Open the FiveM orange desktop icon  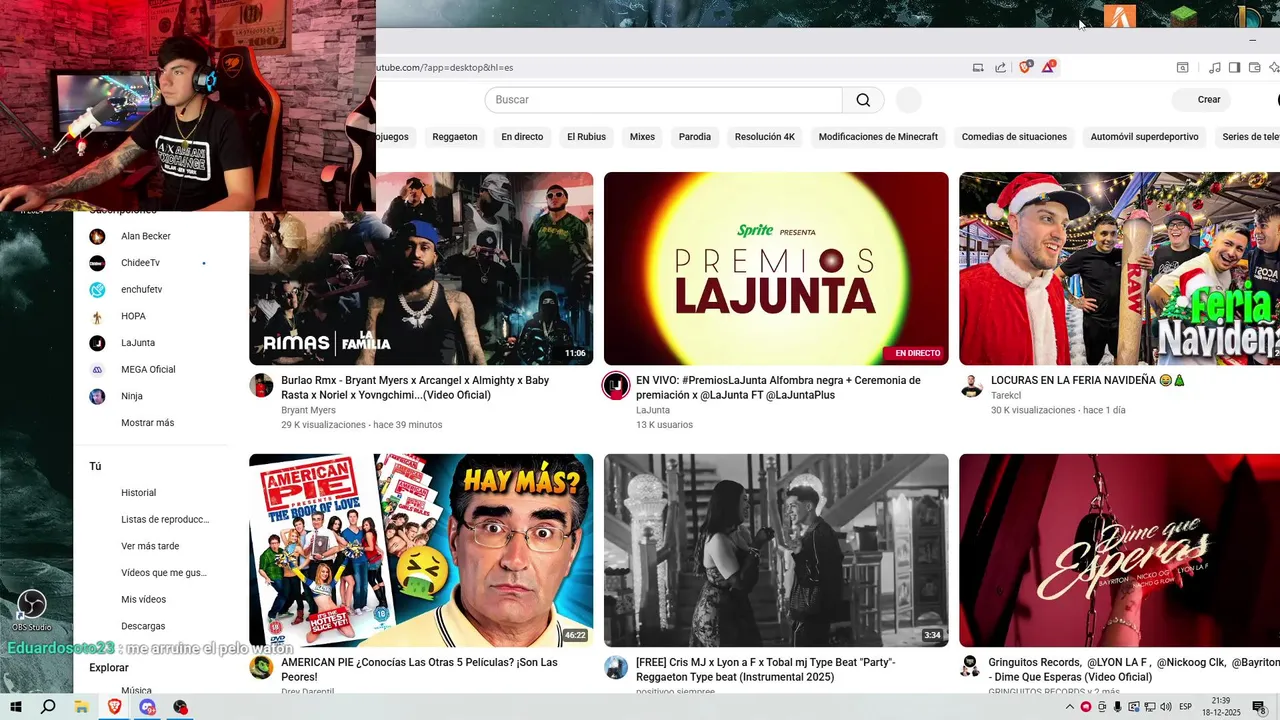1120,16
